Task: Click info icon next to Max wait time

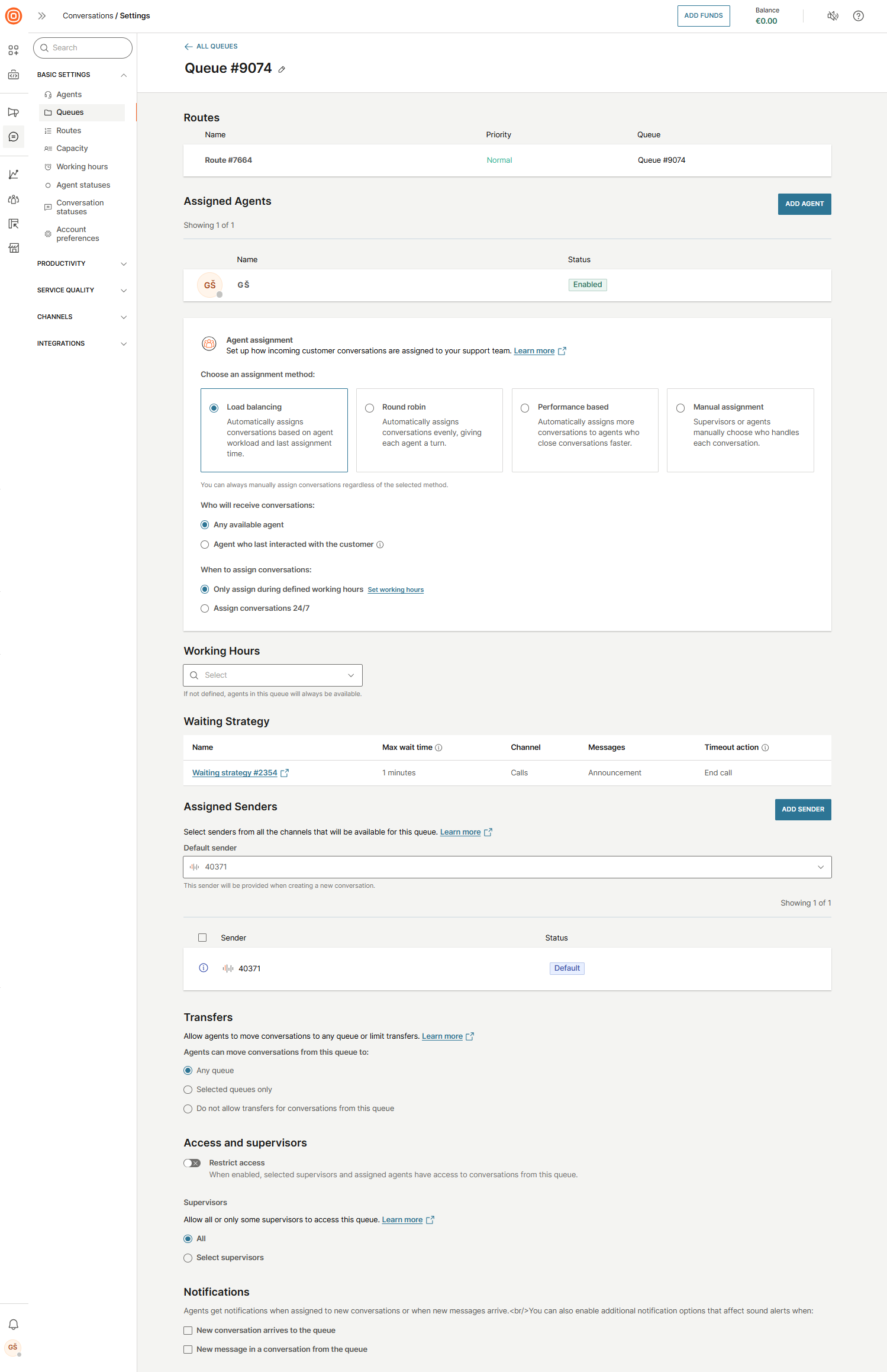Action: [x=438, y=748]
